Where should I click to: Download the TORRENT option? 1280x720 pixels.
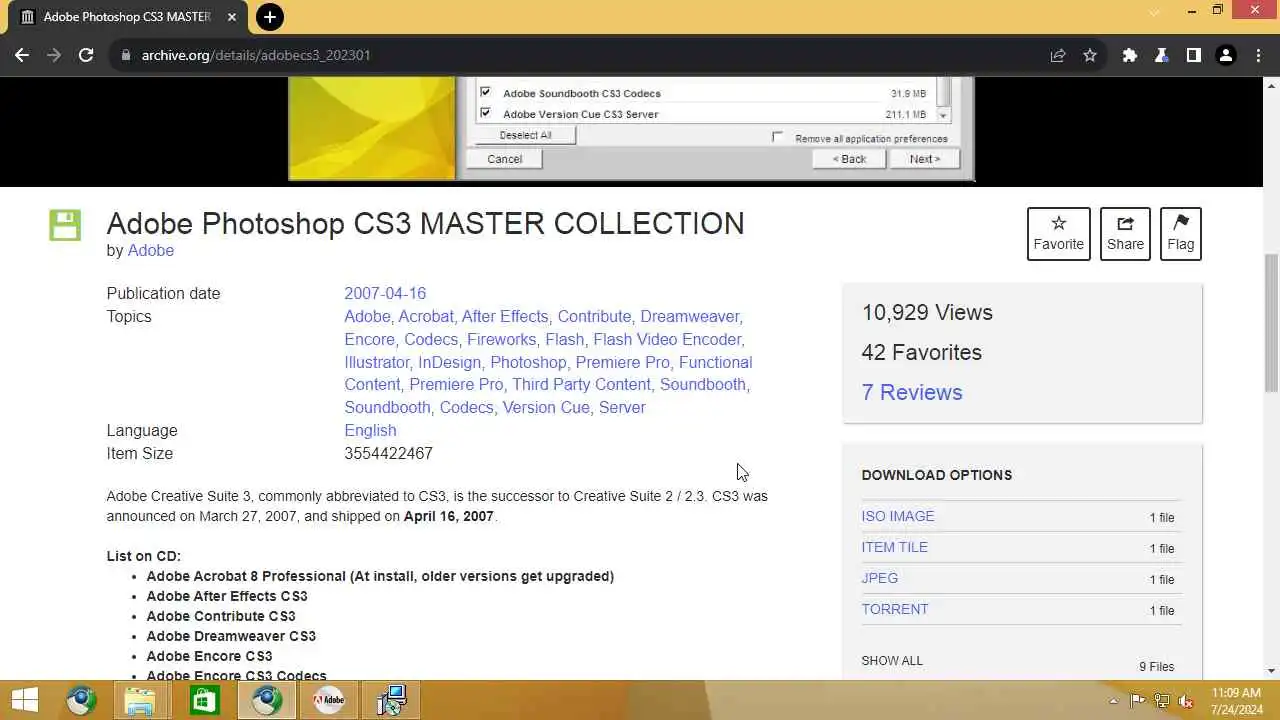(895, 609)
